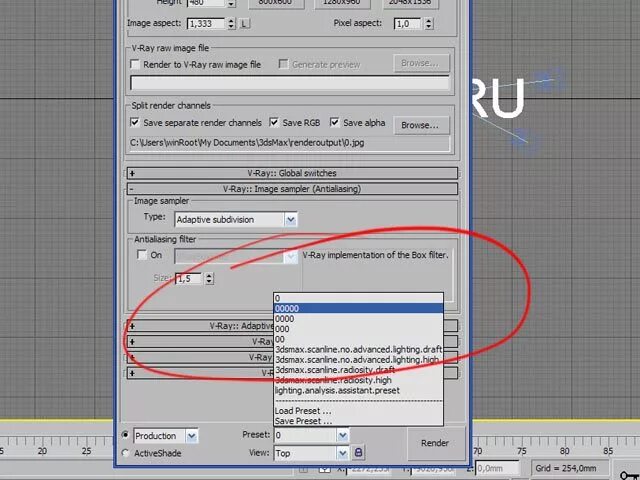Open the Image sampler Type dropdown
Screen dimensions: 640x480
pyautogui.click(x=291, y=220)
